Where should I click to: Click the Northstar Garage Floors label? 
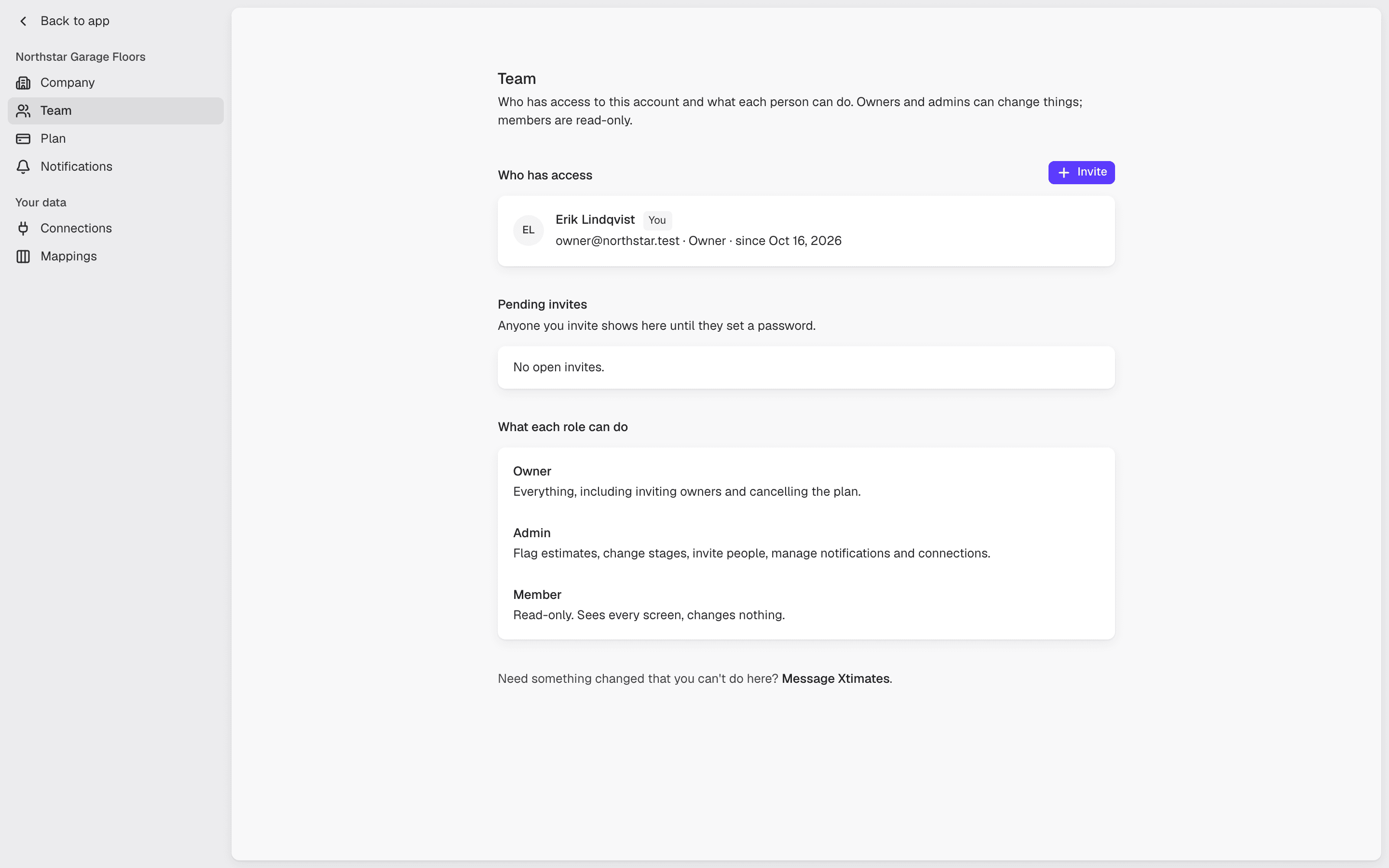pos(81,57)
